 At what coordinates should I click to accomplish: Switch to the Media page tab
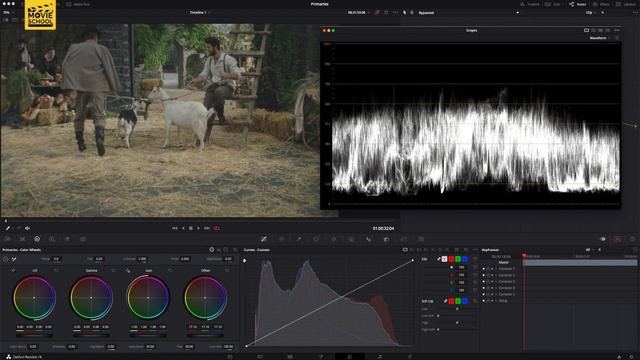pos(260,357)
